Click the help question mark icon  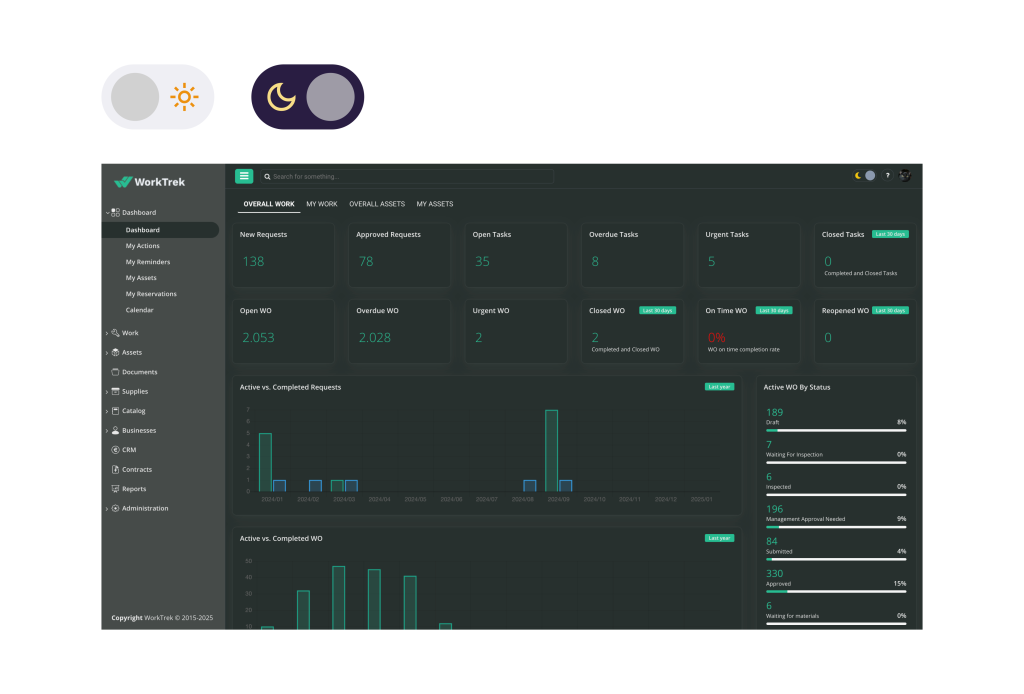887,175
